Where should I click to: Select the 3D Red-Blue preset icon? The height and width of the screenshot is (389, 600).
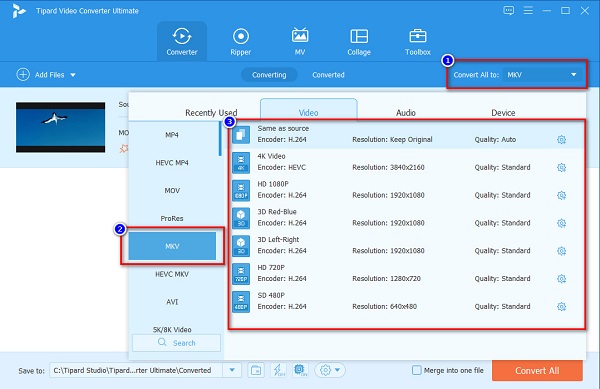pyautogui.click(x=241, y=218)
